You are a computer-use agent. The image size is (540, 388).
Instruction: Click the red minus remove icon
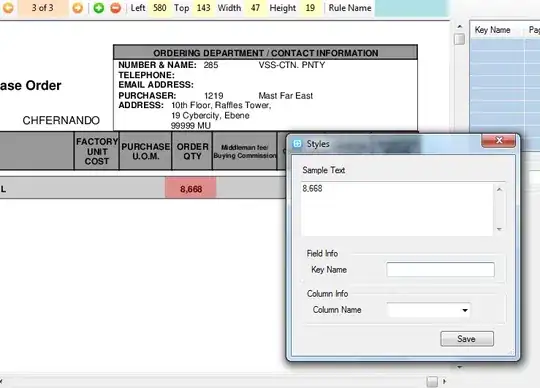click(116, 8)
